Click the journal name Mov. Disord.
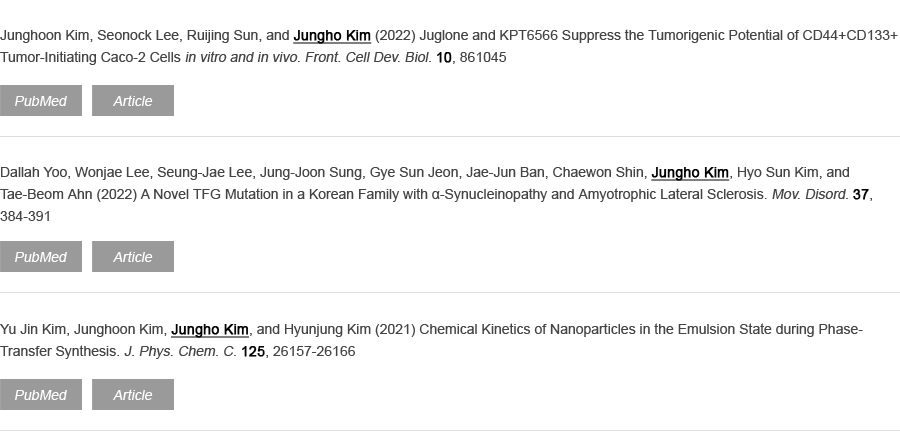This screenshot has width=900, height=431. pyautogui.click(x=810, y=195)
